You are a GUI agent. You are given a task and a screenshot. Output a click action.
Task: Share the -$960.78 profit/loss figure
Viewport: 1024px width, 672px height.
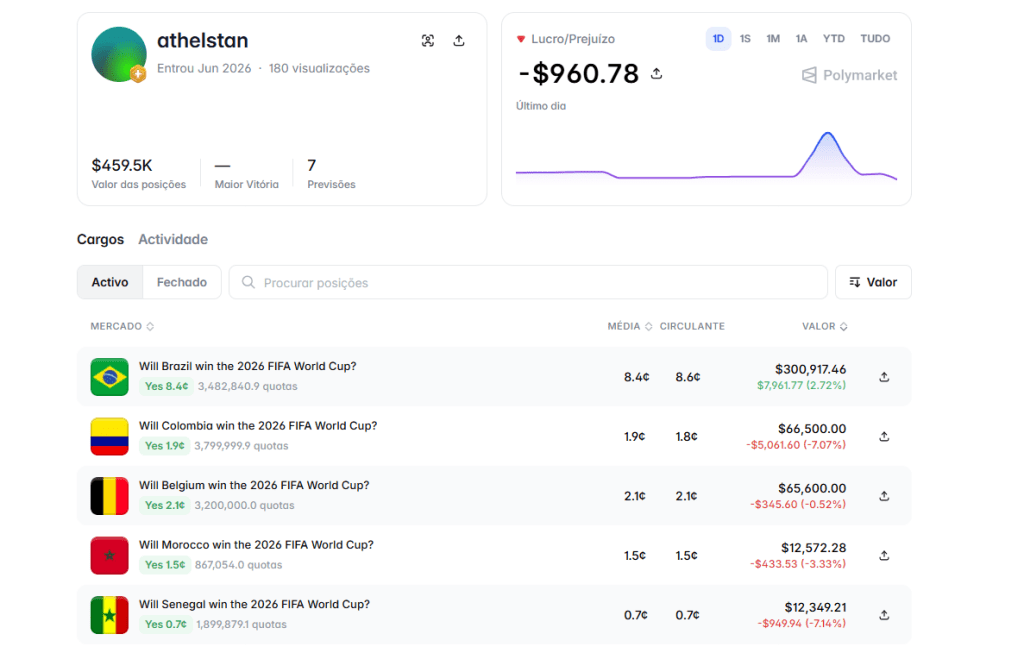(x=656, y=74)
